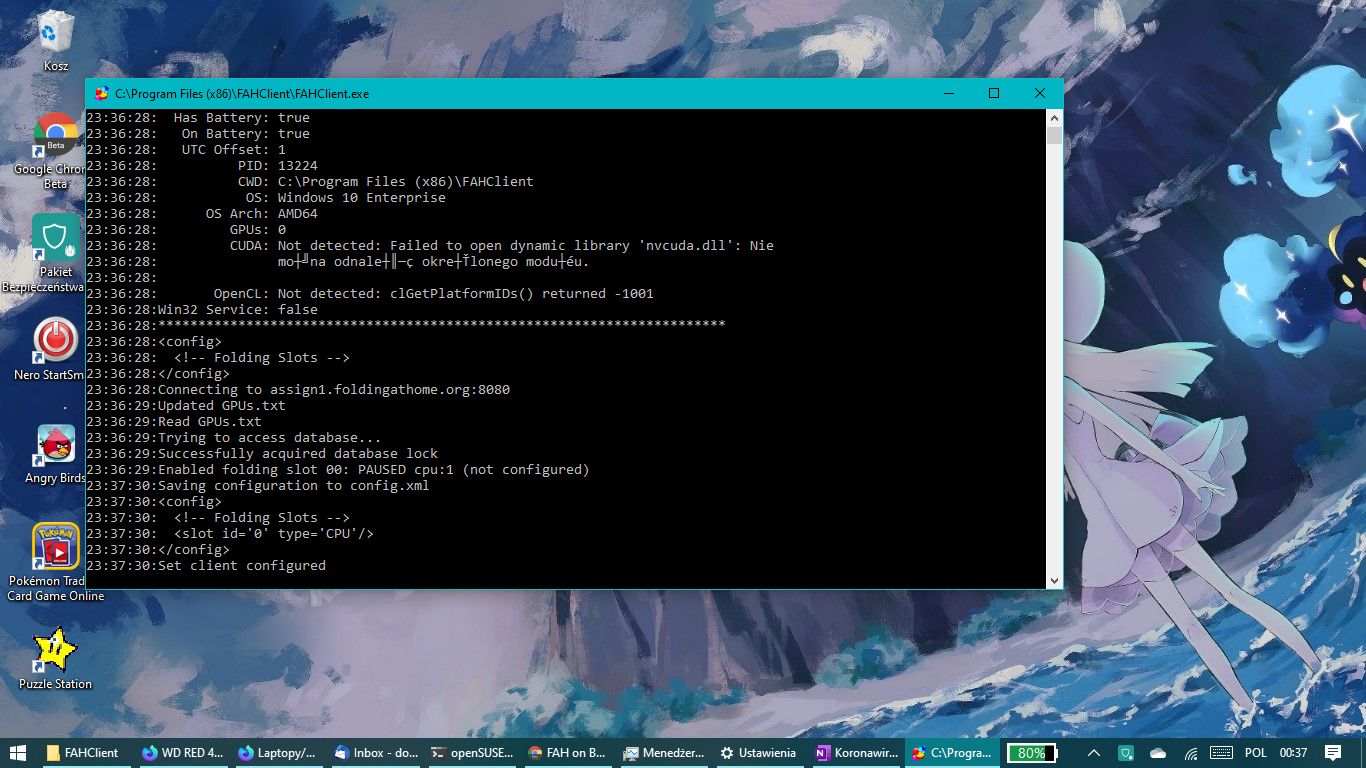Switch to FAHClient folder taskbar window
This screenshot has height=768, width=1366.
[84, 753]
